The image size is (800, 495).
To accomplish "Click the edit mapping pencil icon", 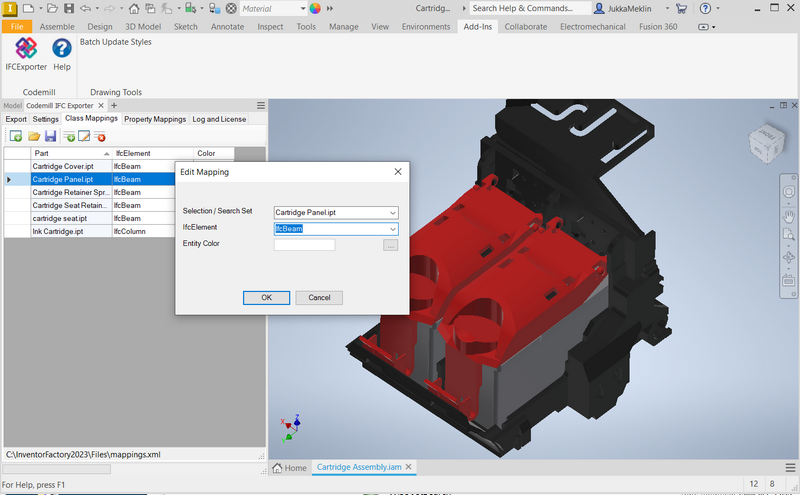I will [x=85, y=136].
